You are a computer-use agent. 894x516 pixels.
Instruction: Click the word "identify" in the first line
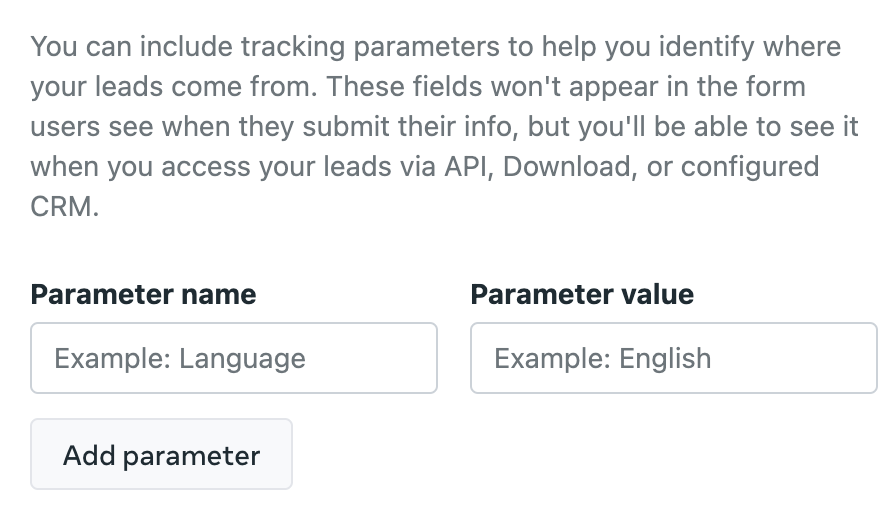[x=706, y=47]
